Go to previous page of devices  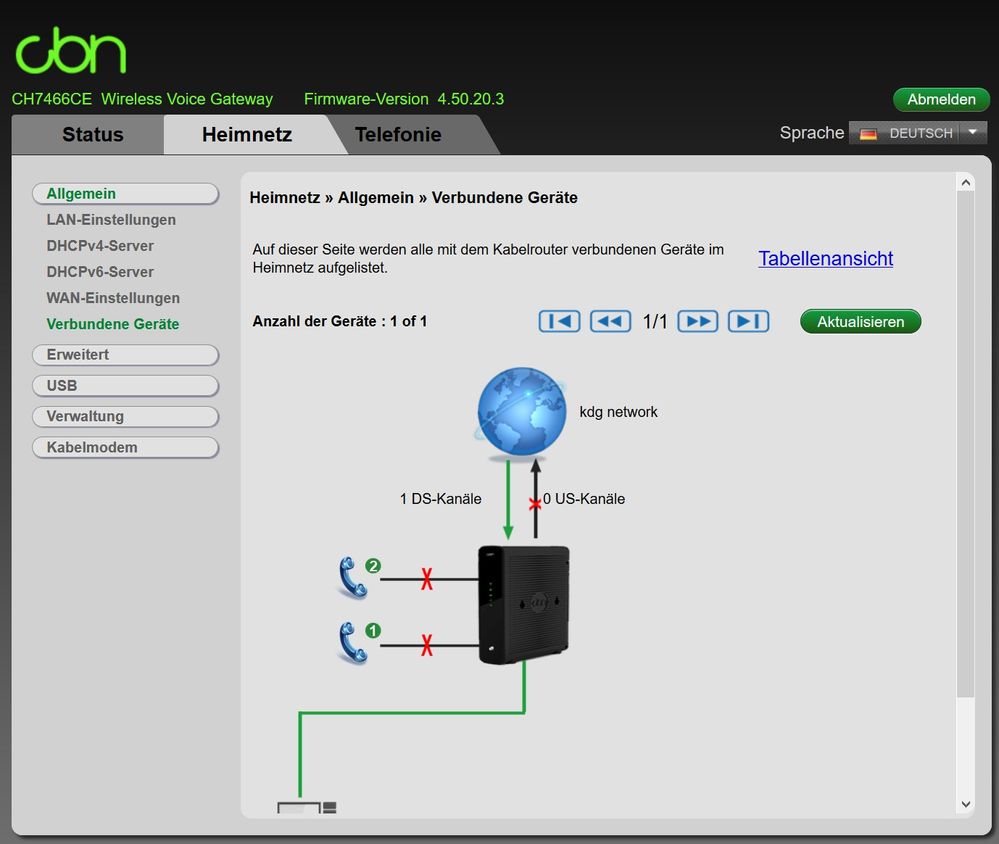click(x=610, y=321)
